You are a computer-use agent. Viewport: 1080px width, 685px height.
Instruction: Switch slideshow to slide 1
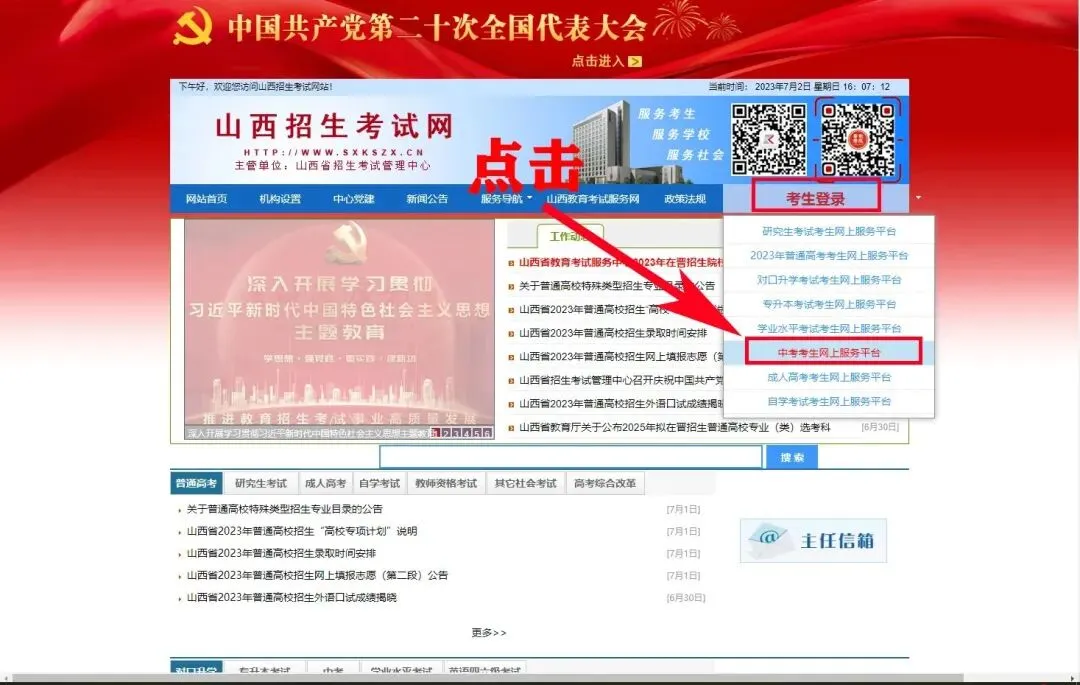click(437, 433)
